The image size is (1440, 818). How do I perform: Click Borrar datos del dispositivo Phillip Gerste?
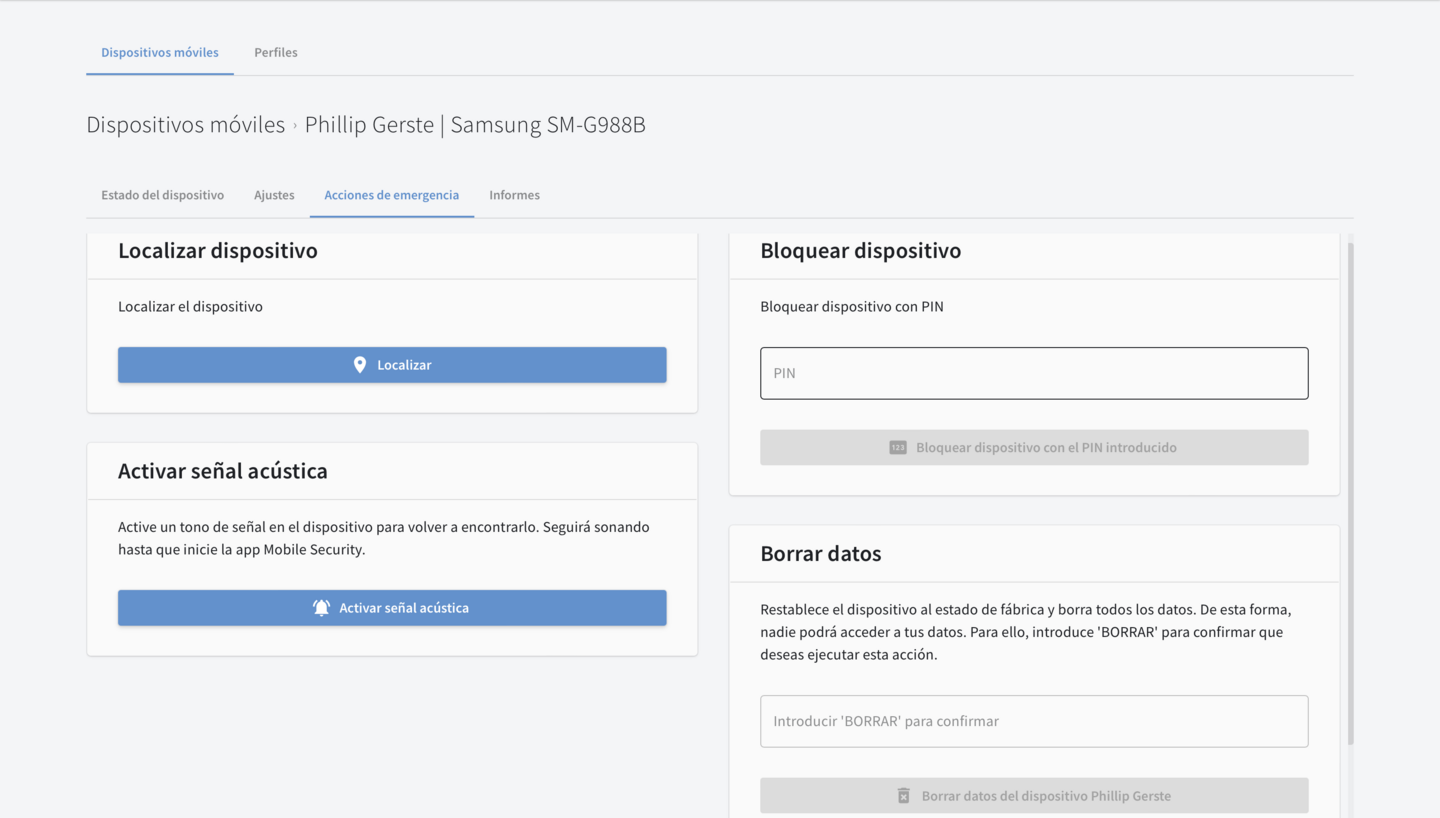(1034, 796)
